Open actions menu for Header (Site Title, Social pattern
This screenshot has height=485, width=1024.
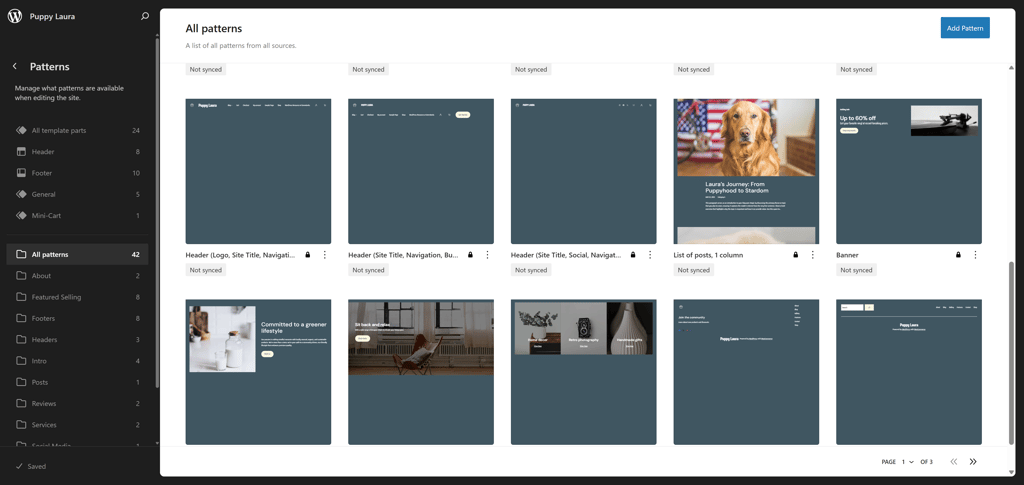[x=650, y=255]
